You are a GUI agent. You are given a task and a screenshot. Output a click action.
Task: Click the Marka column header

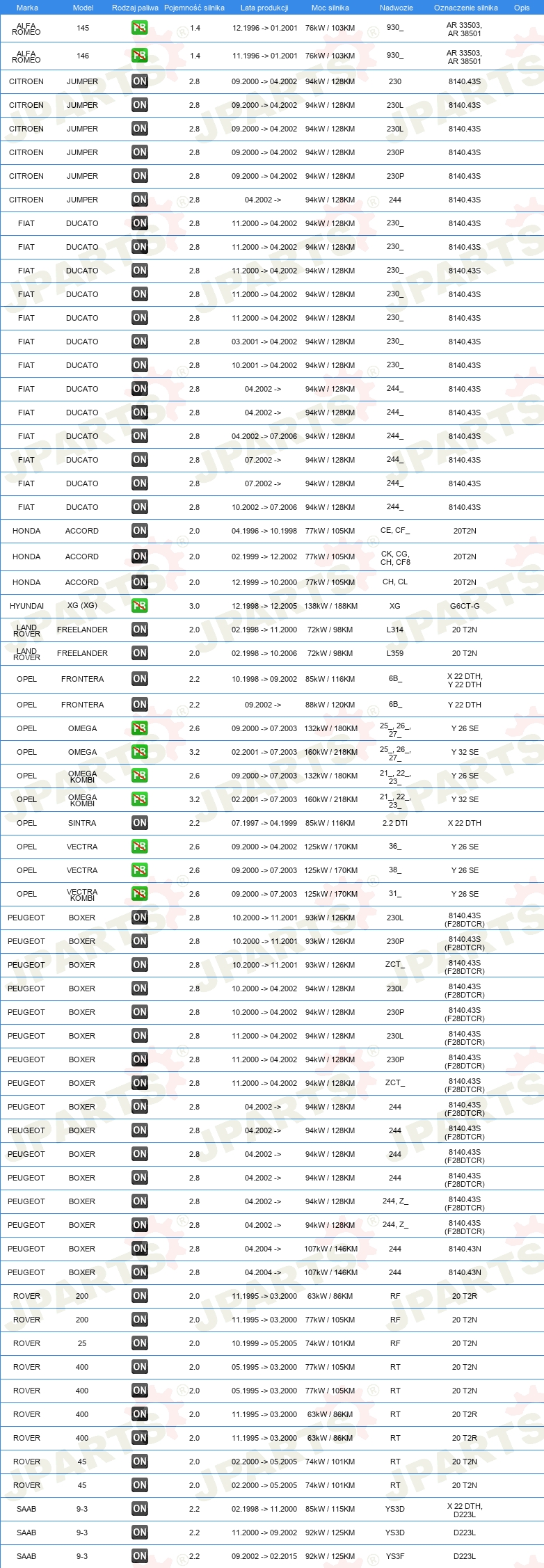(x=27, y=8)
